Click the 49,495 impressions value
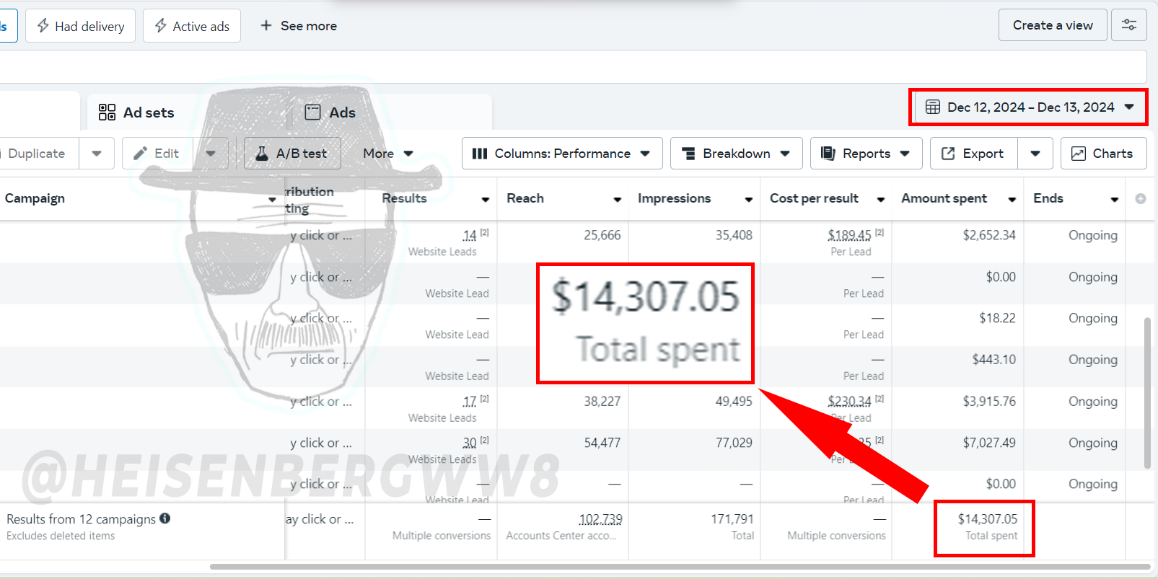Screen dimensions: 1158x579 [x=732, y=402]
